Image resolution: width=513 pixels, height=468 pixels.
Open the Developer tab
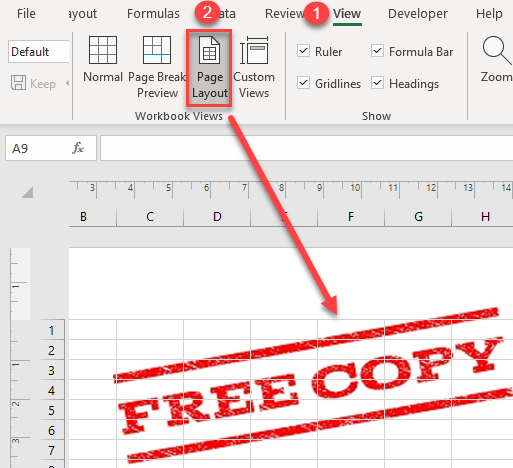(418, 14)
